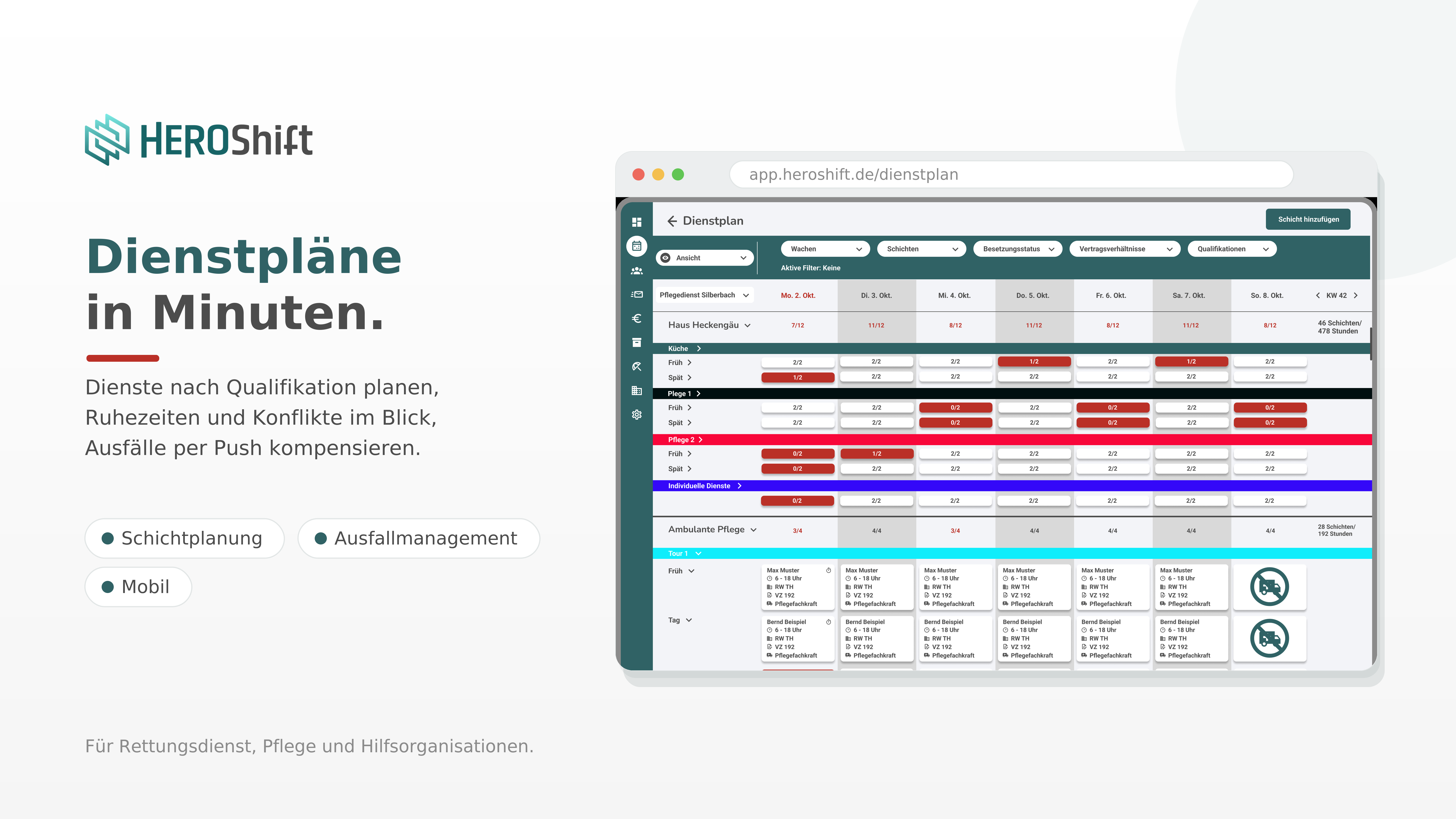This screenshot has height=819, width=1456.
Task: Select the calendar Dienstplan sidebar icon
Action: point(636,246)
